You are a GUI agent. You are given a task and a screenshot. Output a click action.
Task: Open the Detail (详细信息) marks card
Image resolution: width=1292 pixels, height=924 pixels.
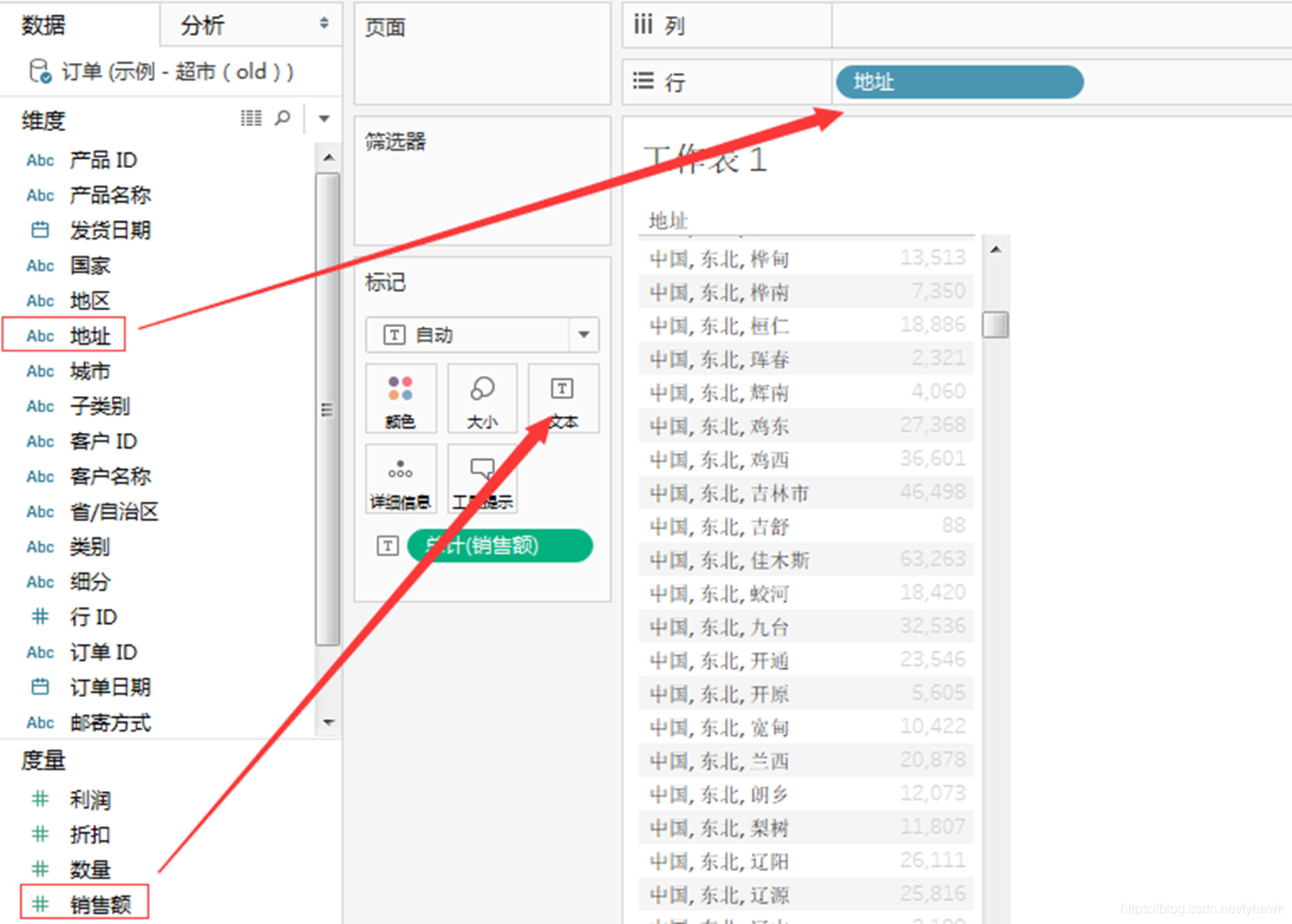point(400,478)
